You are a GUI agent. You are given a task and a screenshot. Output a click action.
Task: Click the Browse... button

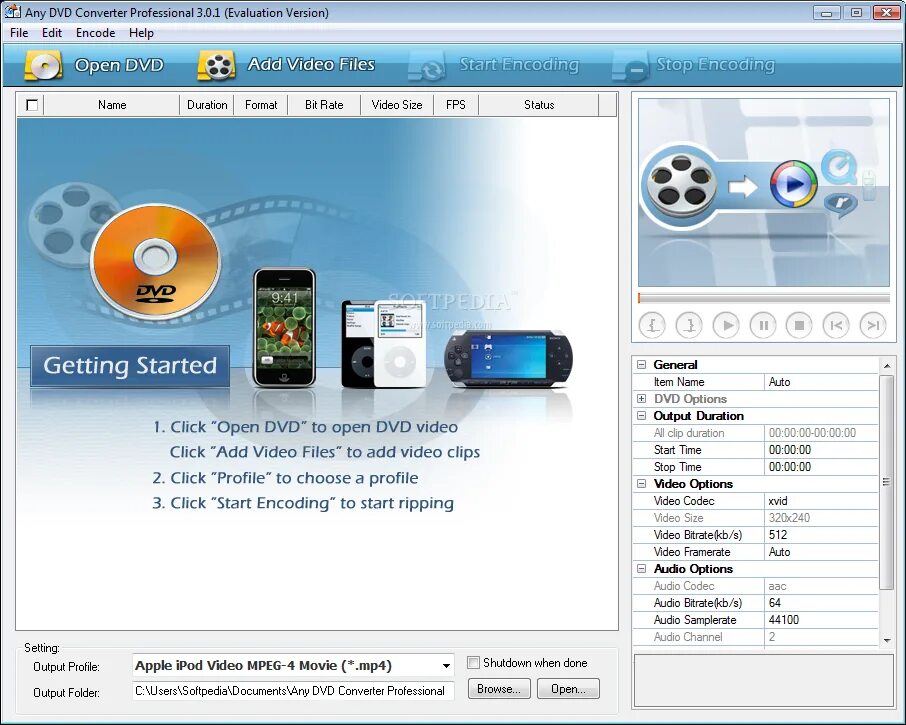[499, 689]
